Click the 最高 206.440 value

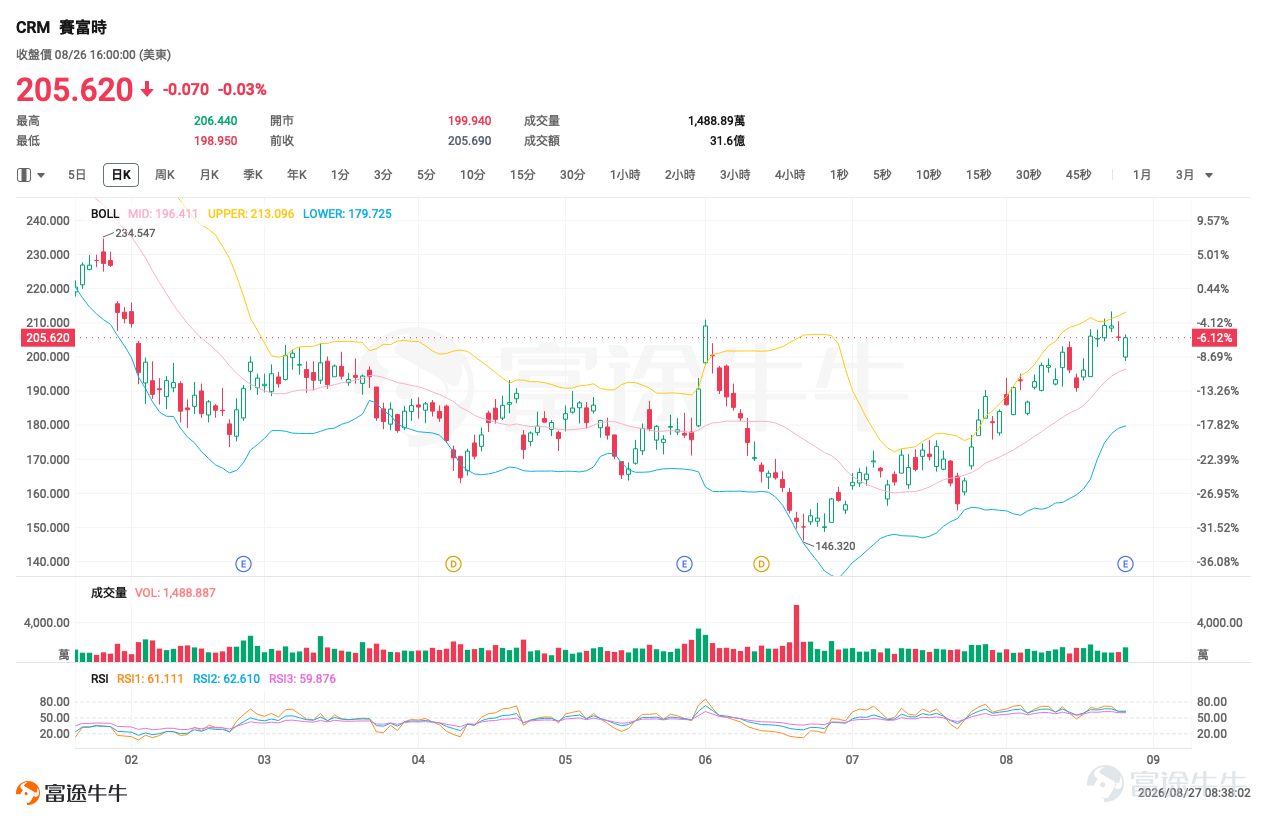click(215, 120)
